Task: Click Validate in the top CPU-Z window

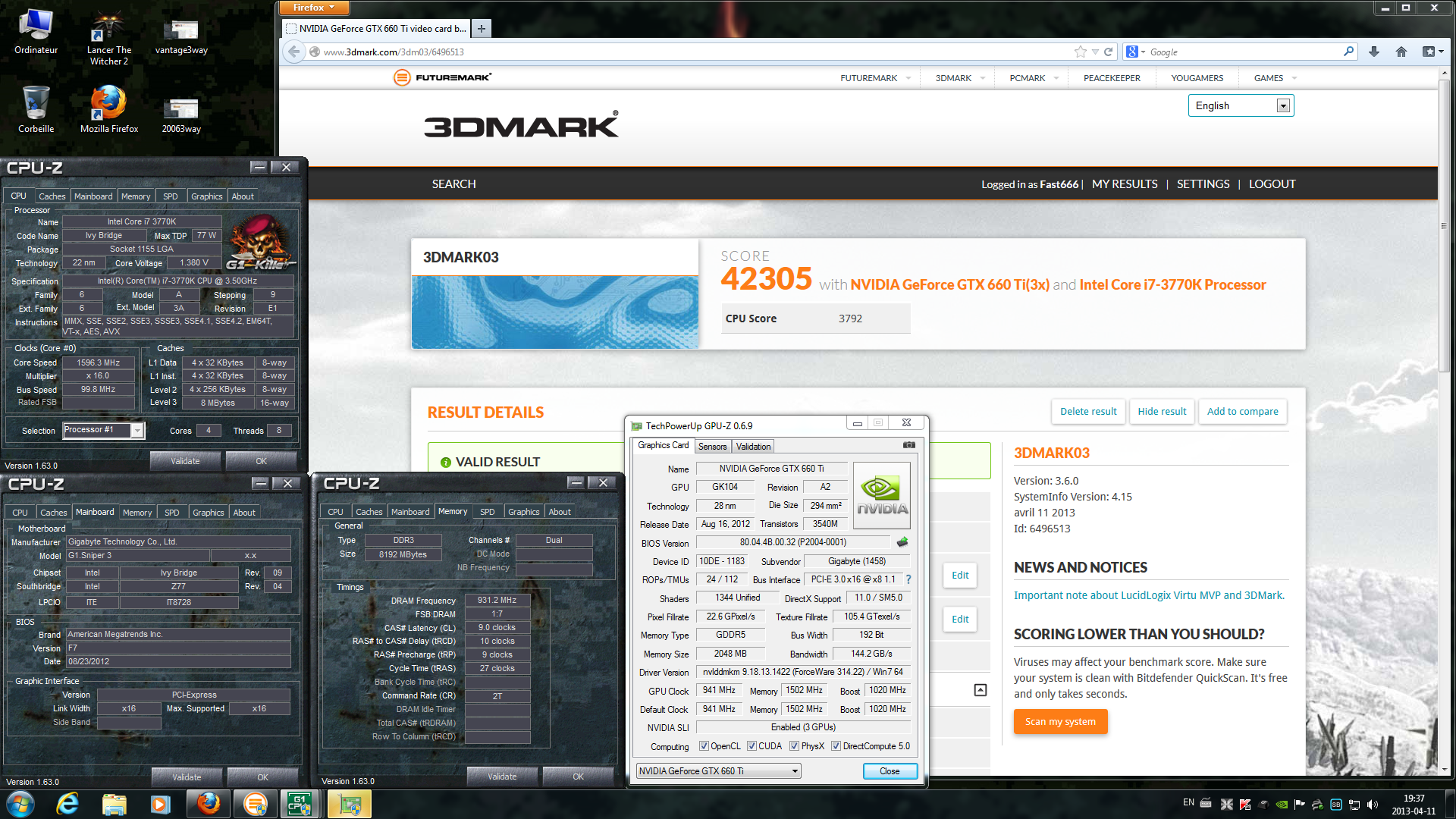Action: (185, 461)
